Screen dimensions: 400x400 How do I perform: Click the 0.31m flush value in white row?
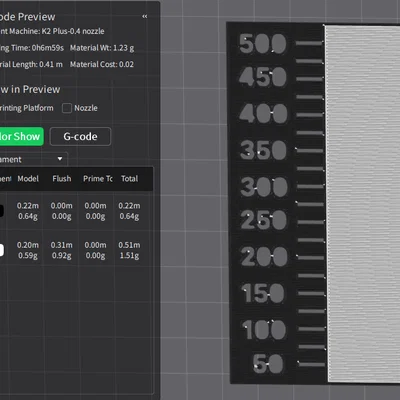pos(62,245)
